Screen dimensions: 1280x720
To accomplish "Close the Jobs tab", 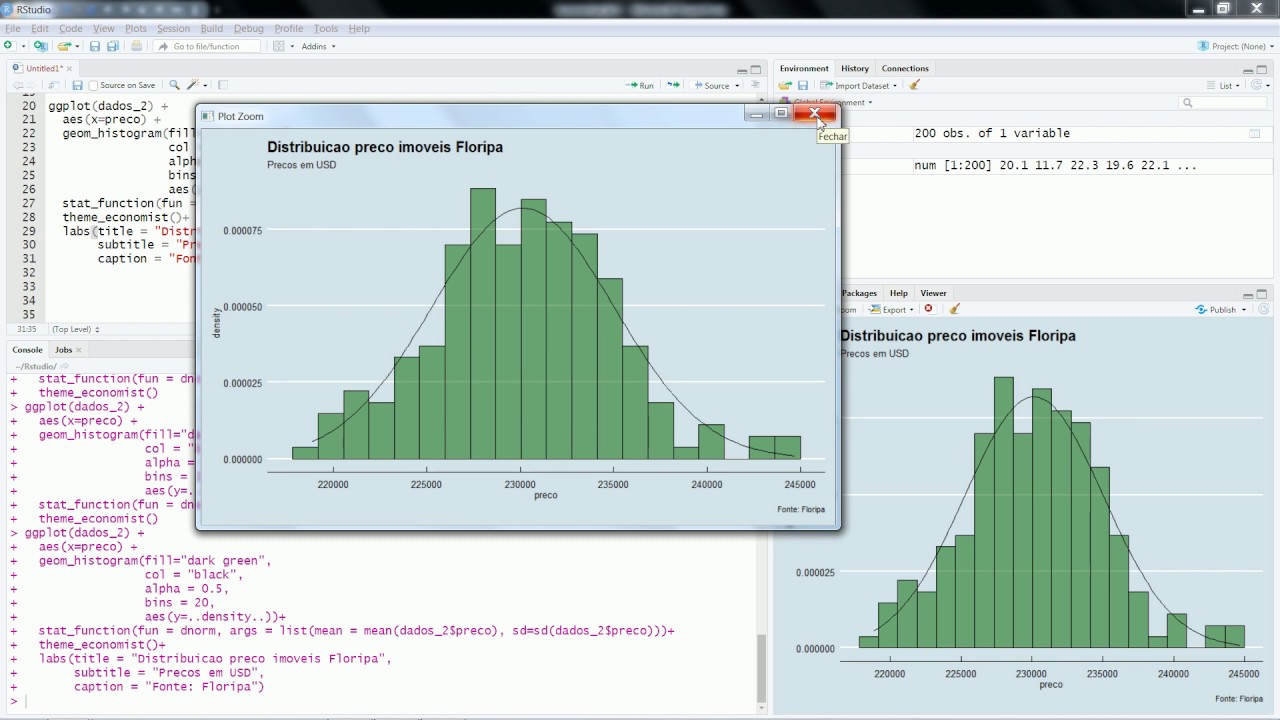I will pos(79,350).
